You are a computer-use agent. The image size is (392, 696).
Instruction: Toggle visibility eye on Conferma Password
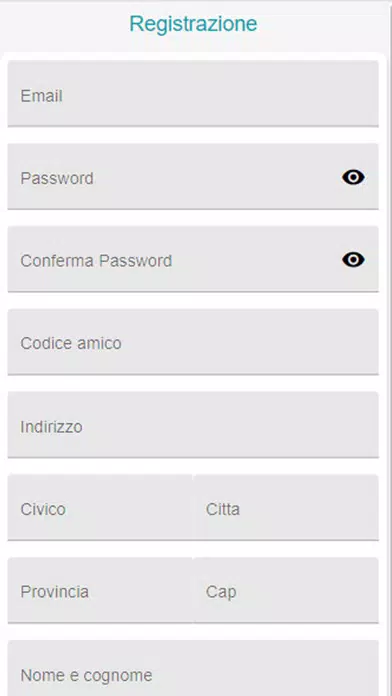pyautogui.click(x=353, y=260)
